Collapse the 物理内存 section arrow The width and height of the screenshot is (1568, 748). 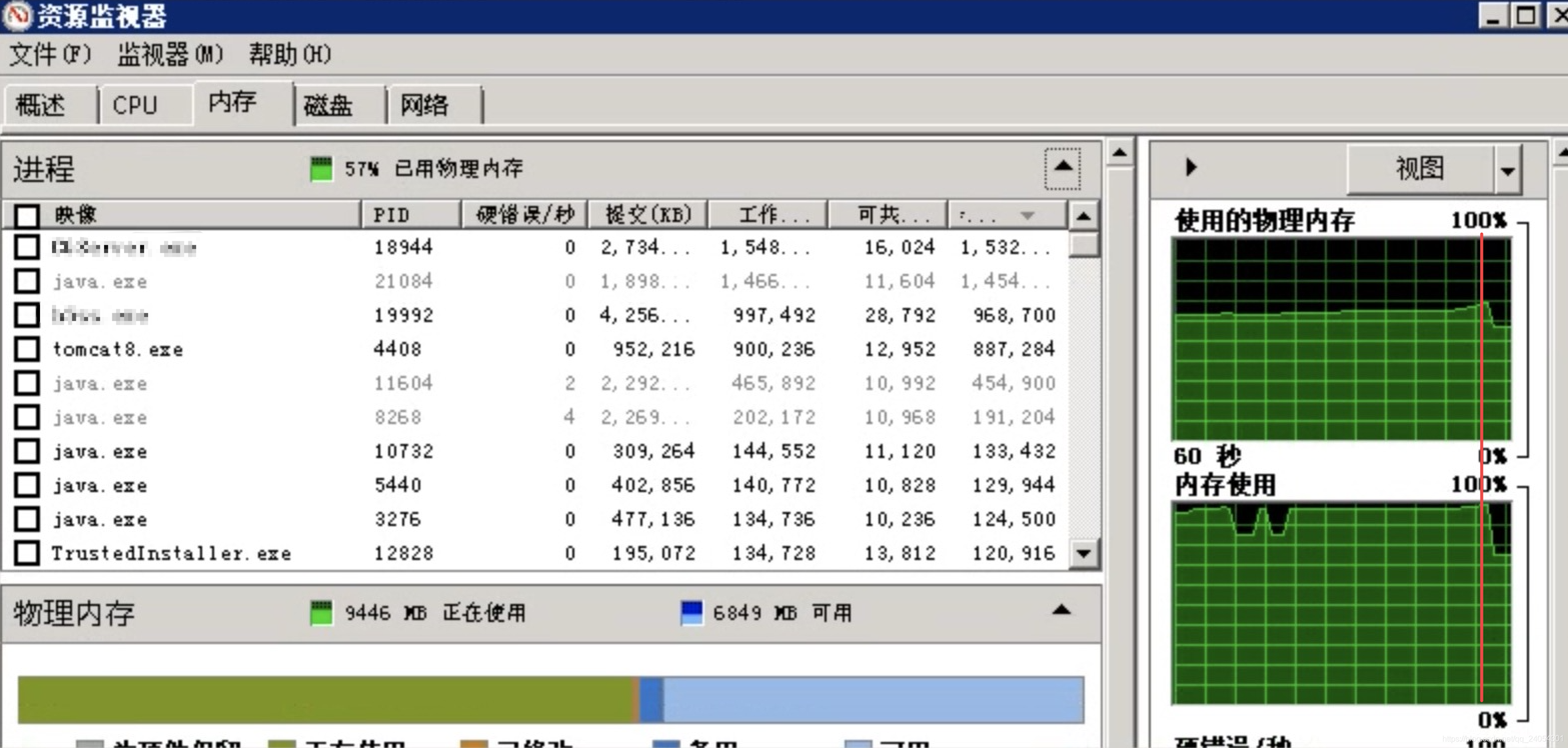(x=1062, y=610)
